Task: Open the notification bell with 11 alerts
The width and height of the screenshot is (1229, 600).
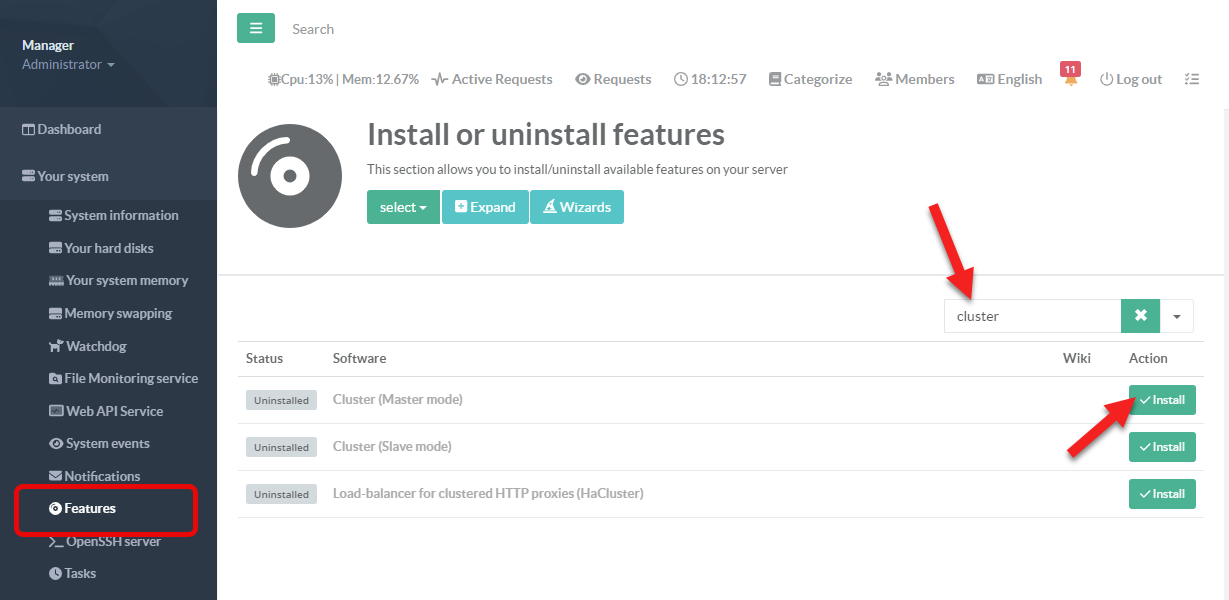Action: 1071,78
